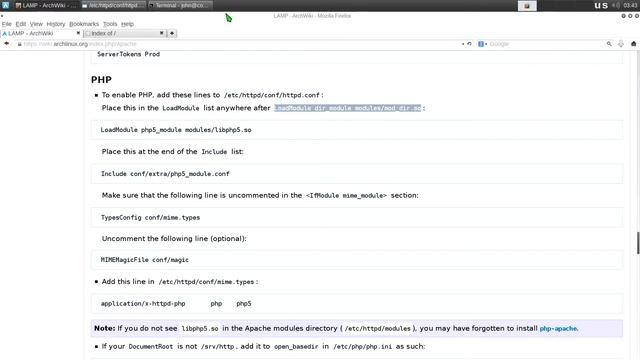
Task: Click the 03:43 clock in panel
Action: pyautogui.click(x=630, y=5)
